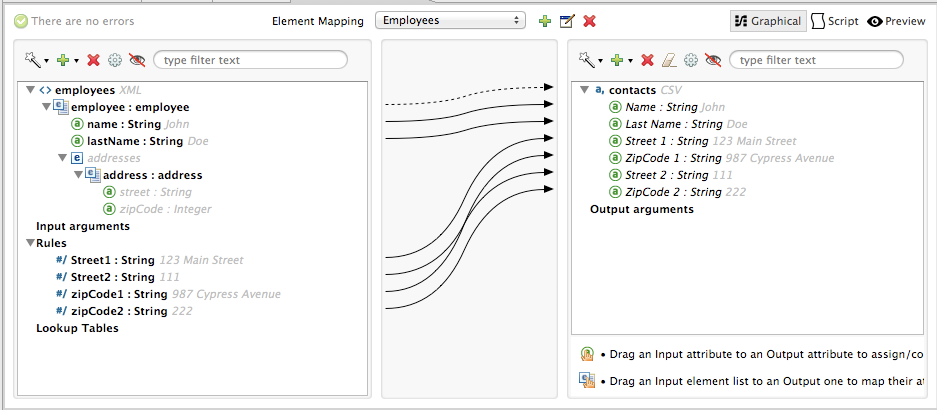Collapse the employees XML root node
The height and width of the screenshot is (410, 937).
pyautogui.click(x=31, y=90)
